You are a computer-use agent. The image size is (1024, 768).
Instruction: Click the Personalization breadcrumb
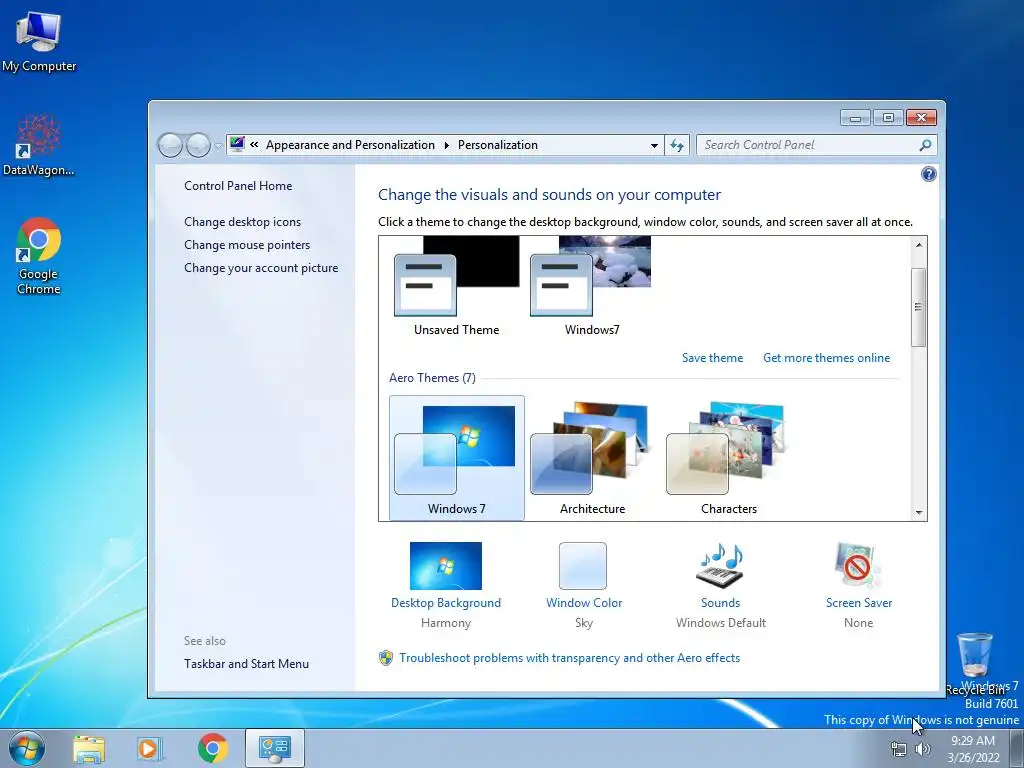tap(498, 145)
